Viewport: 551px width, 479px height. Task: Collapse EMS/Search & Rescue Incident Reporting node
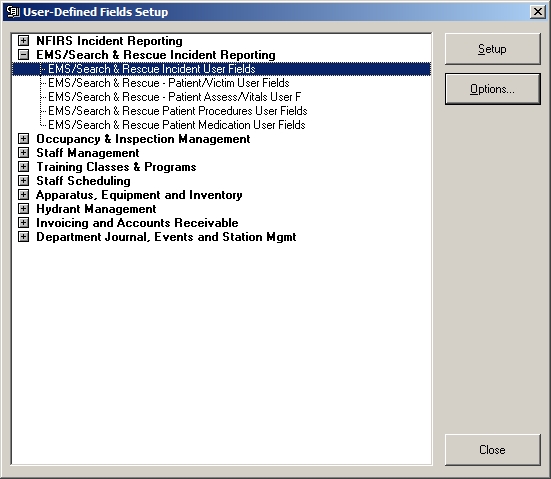click(x=24, y=55)
